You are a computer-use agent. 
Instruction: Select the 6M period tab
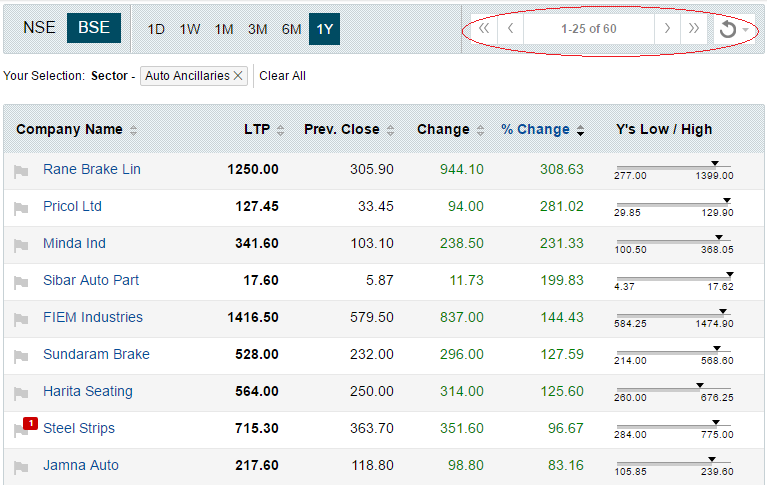pyautogui.click(x=291, y=29)
